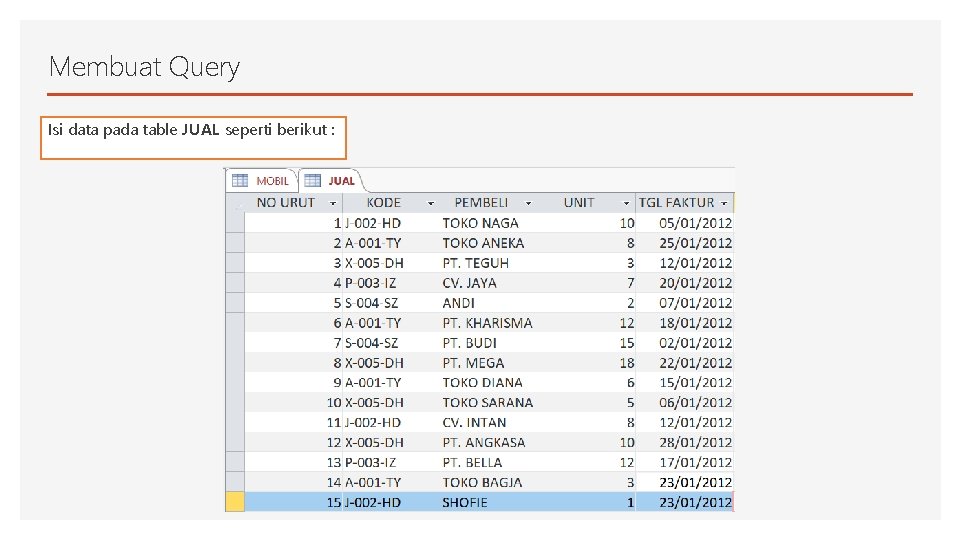Open the PEMBELI column dropdown arrow

tap(528, 203)
